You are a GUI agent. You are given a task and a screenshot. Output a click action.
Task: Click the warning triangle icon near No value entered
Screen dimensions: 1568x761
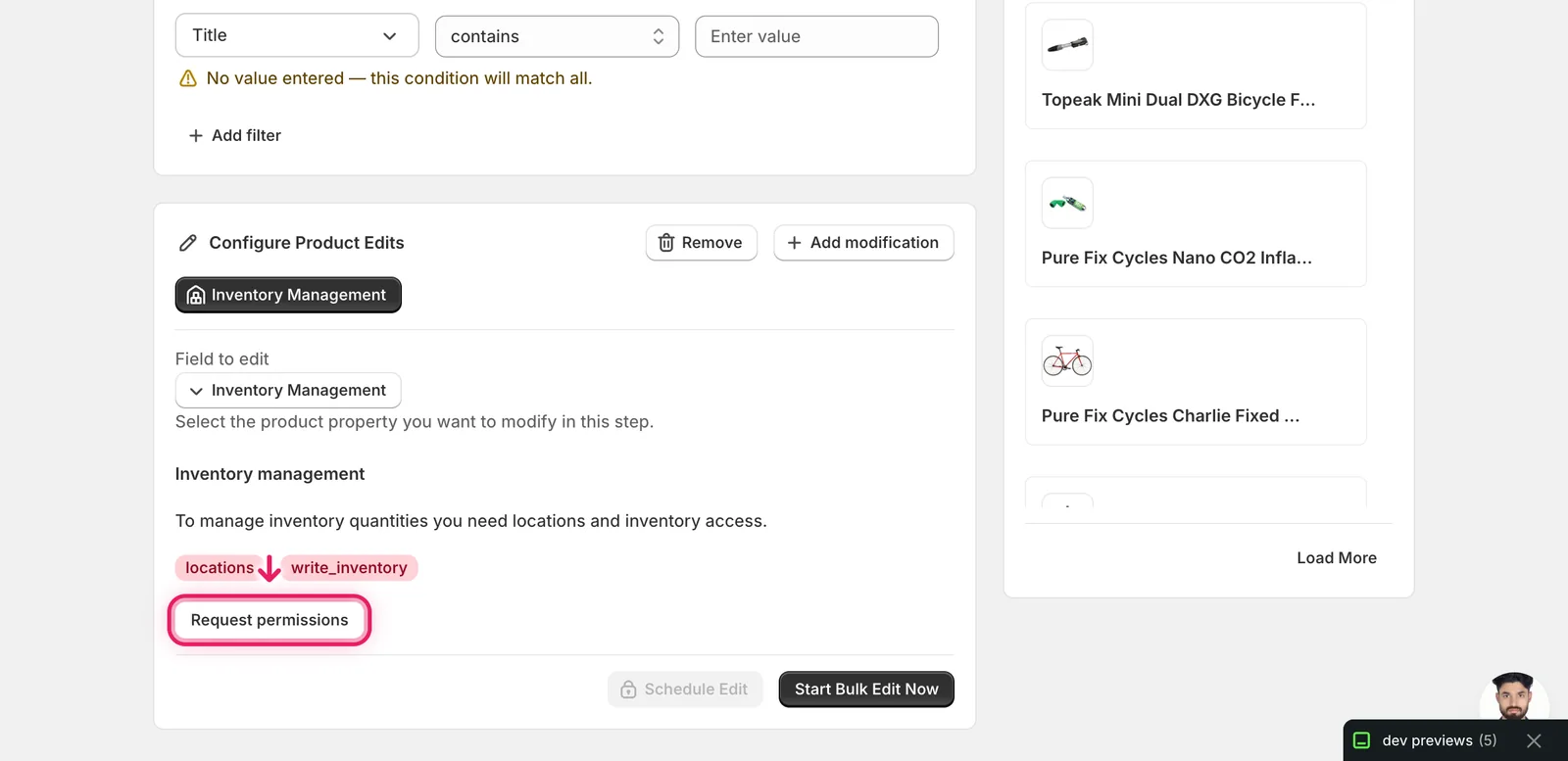pos(188,78)
